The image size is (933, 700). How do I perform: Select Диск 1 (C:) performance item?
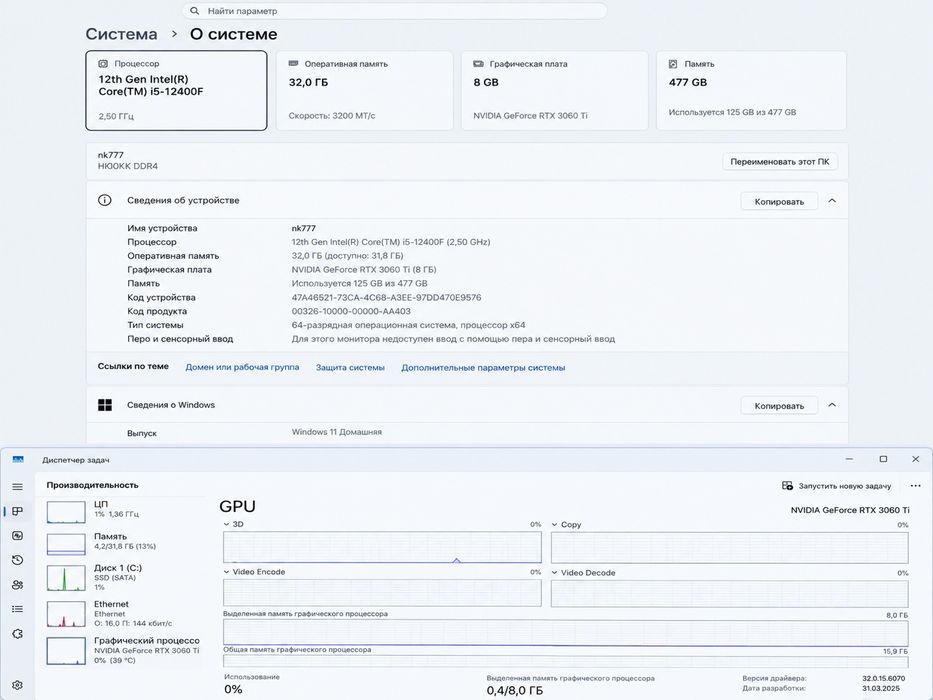[124, 577]
